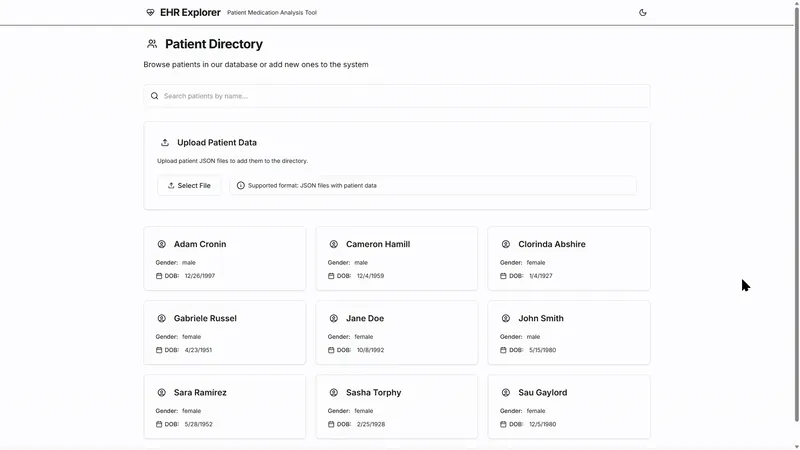Click the Patient Directory people icon
The width and height of the screenshot is (800, 450).
(x=152, y=44)
